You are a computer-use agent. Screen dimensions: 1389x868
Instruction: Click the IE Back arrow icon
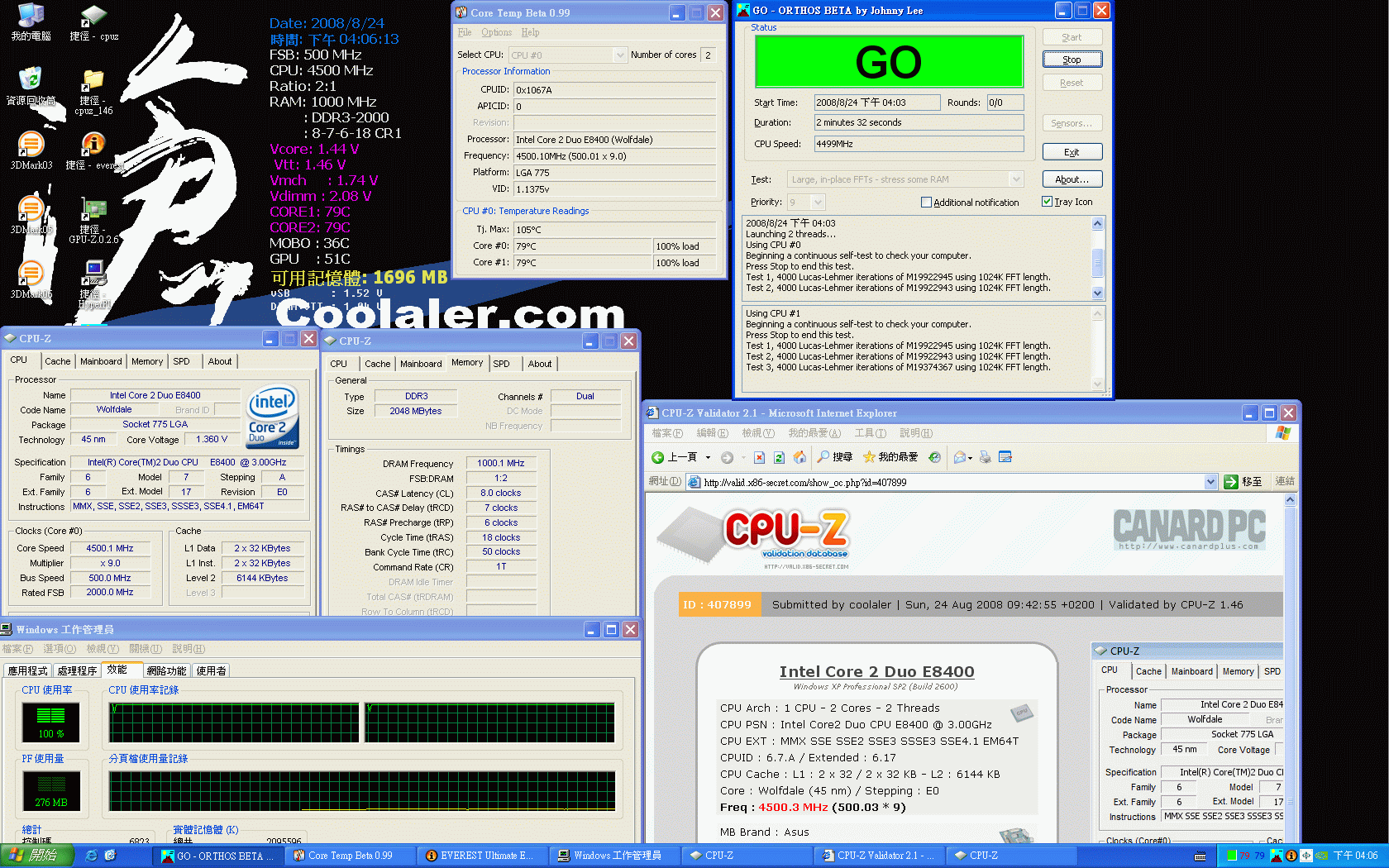coord(658,457)
